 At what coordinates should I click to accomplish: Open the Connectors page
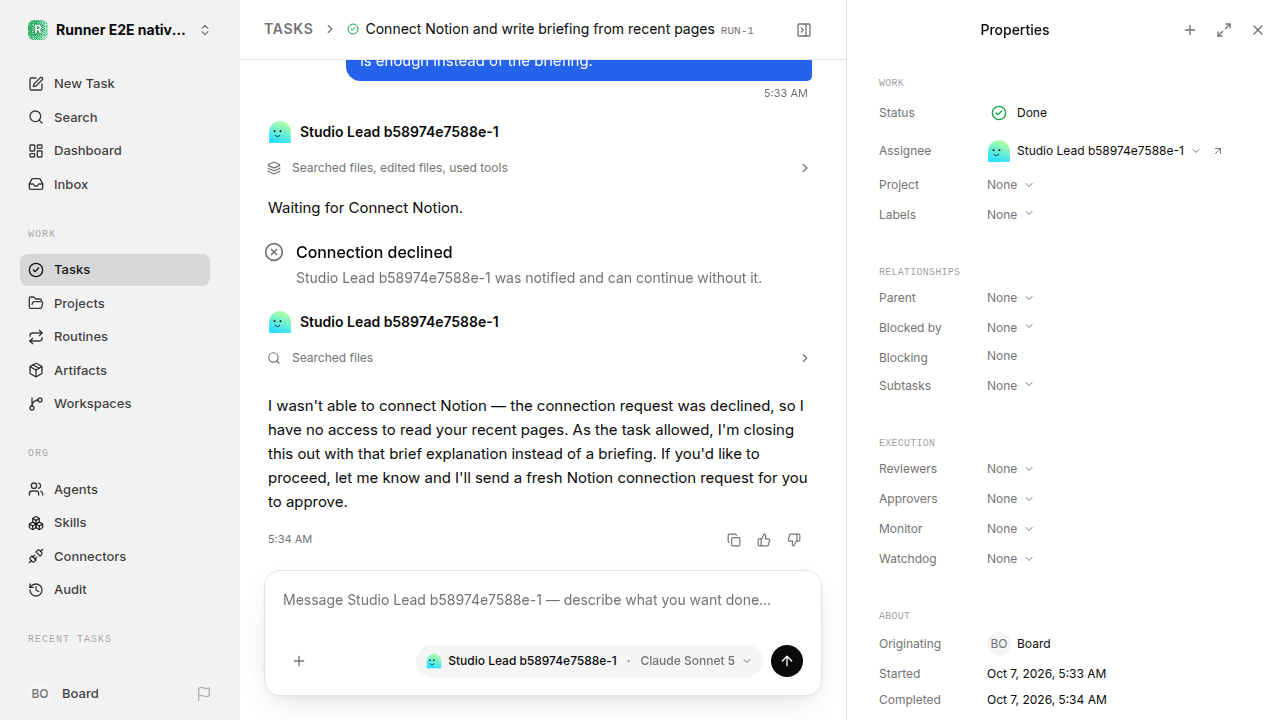coord(115,557)
